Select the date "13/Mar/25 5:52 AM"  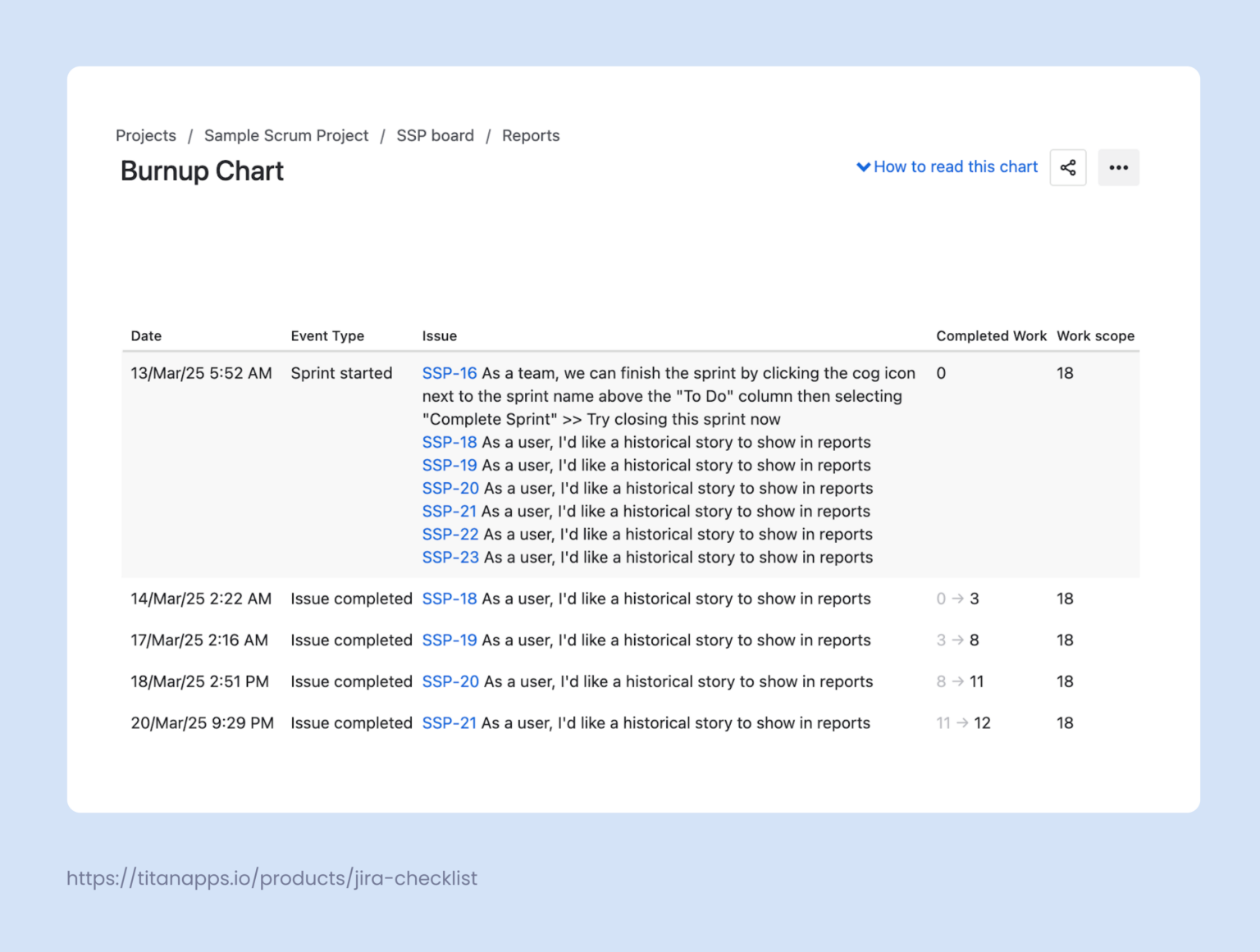[201, 373]
